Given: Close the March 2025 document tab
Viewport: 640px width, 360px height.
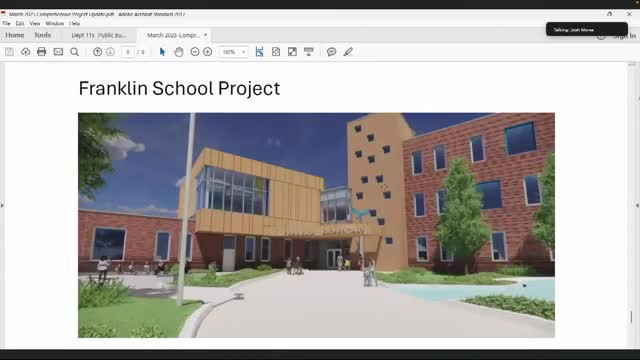Looking at the screenshot, I should 205,35.
